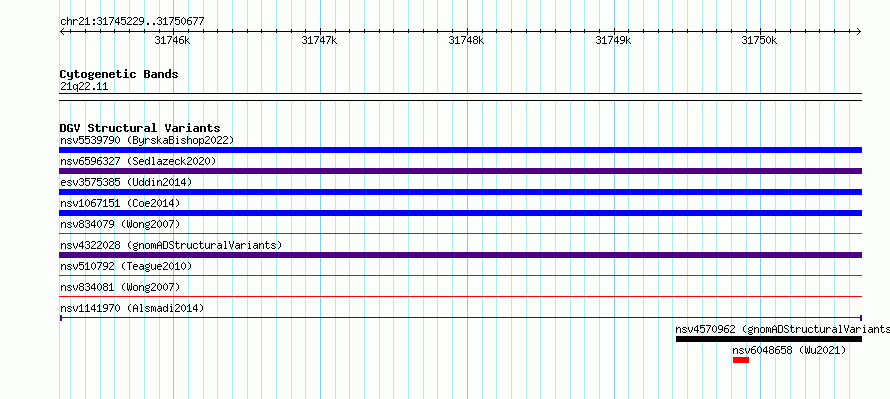890x399 pixels.
Task: Click the nsv5539790 (ByrskaBishop2022) label
Action: 147,140
